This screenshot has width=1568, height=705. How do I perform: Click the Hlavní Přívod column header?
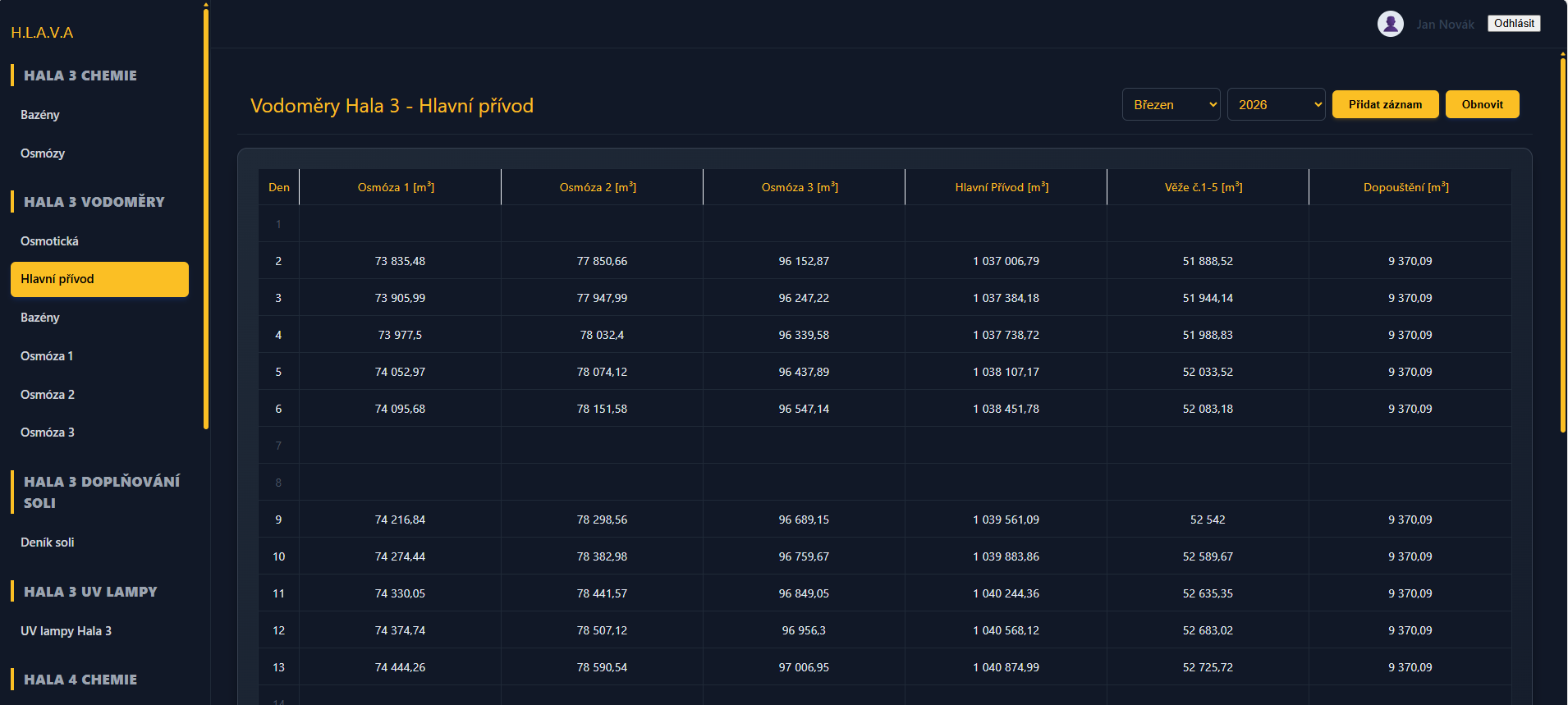tap(1002, 188)
